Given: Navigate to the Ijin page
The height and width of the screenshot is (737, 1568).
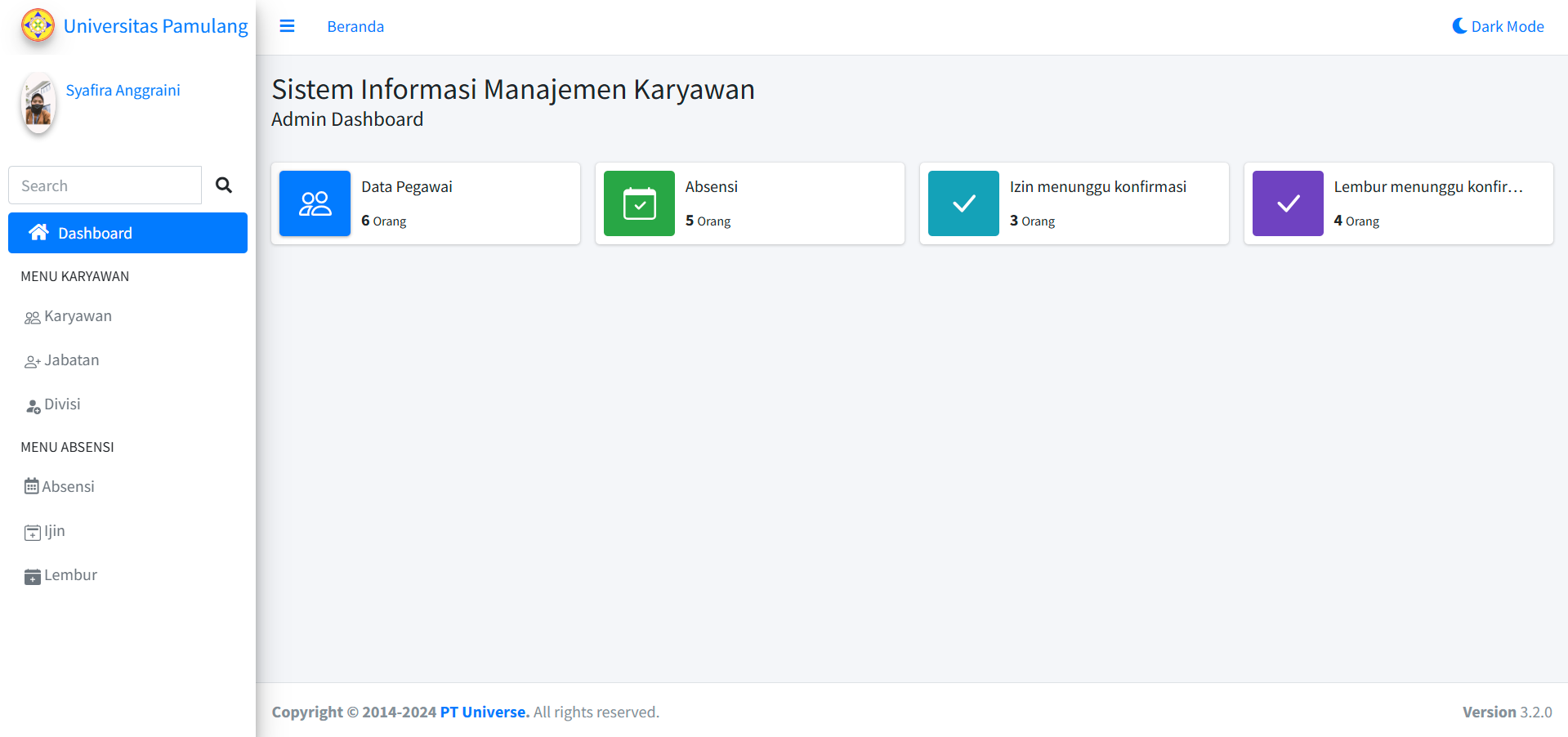Looking at the screenshot, I should 54,531.
